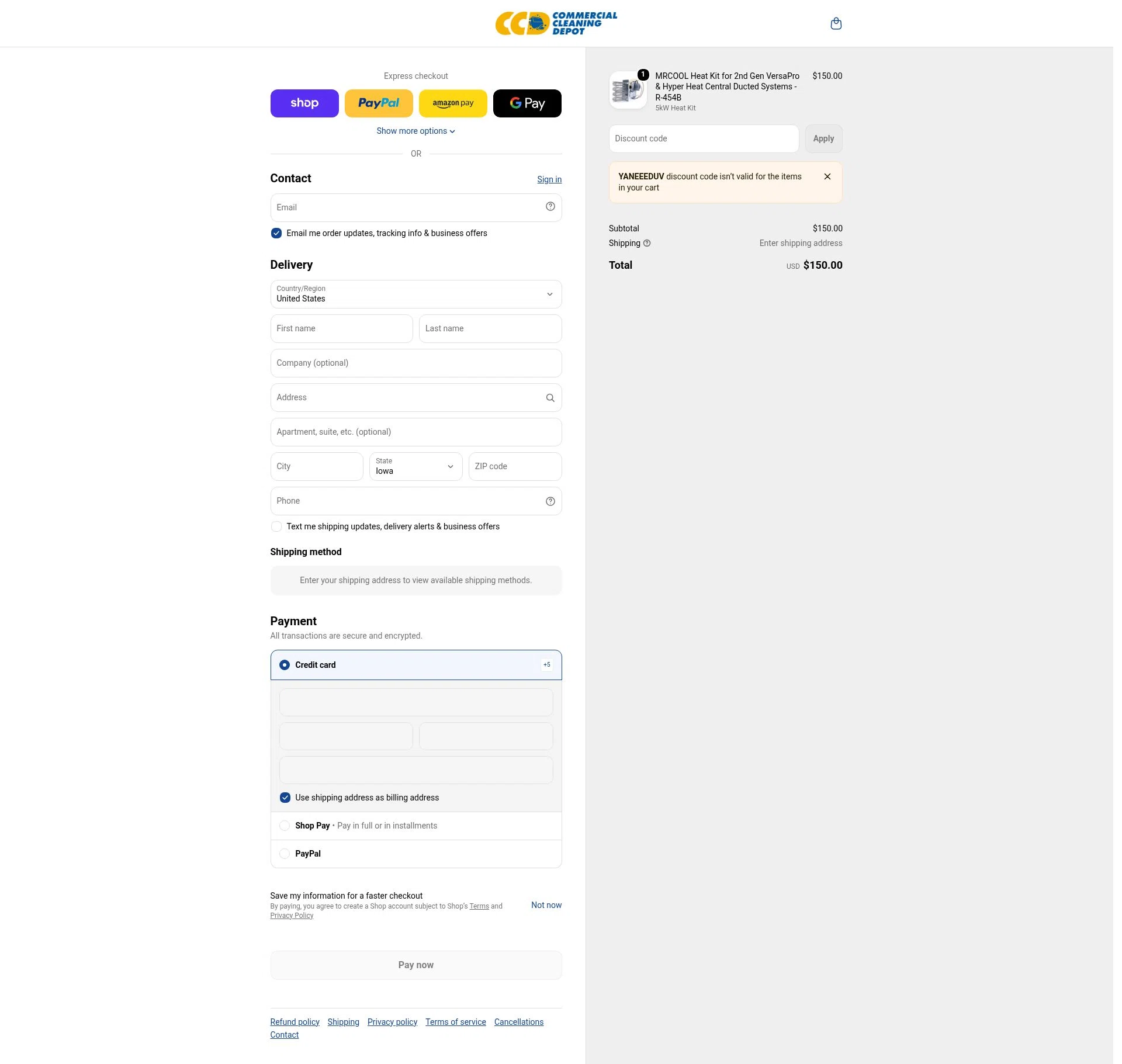Open the Country/Region dropdown

[416, 294]
